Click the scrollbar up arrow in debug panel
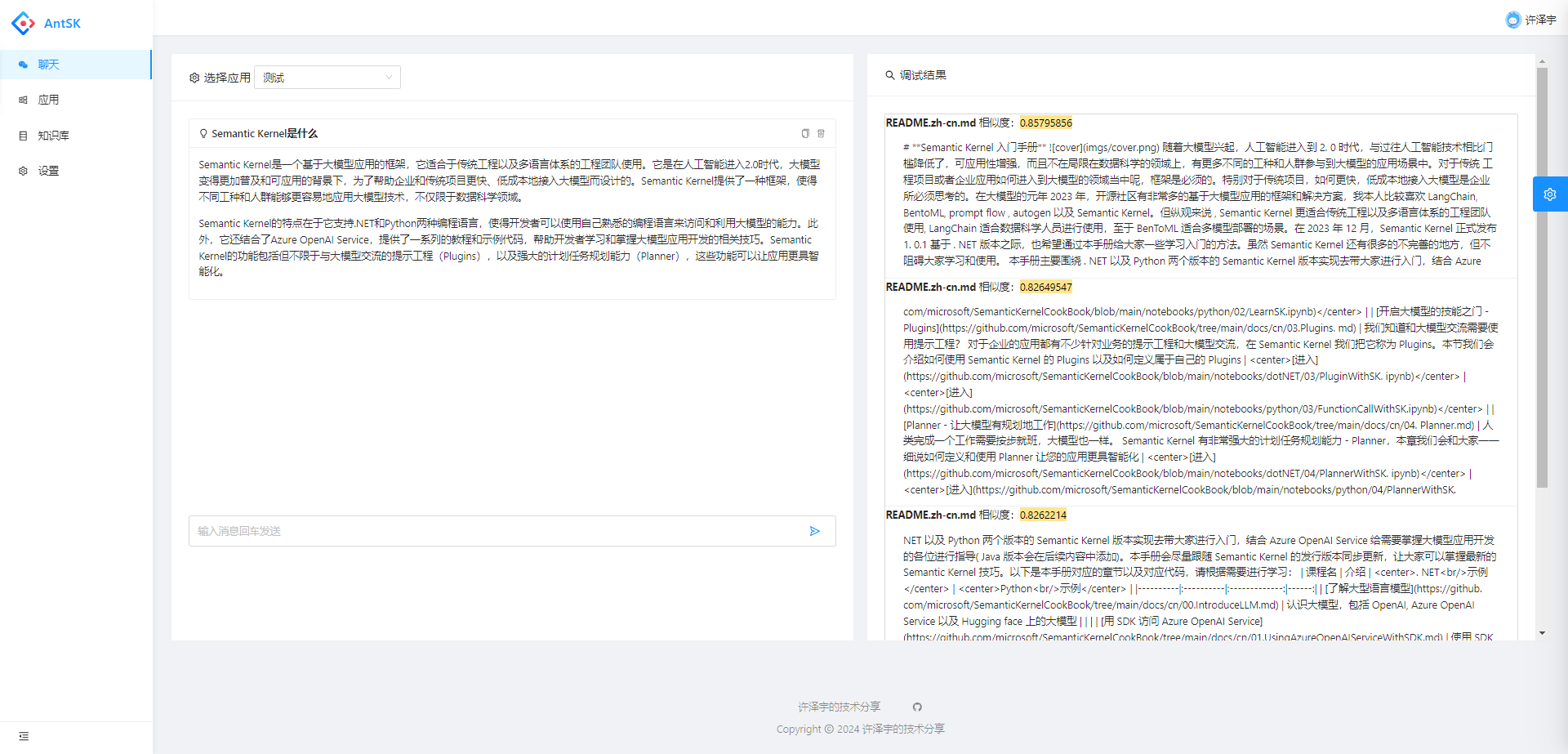Screen dimensions: 1568x754 1543,60
